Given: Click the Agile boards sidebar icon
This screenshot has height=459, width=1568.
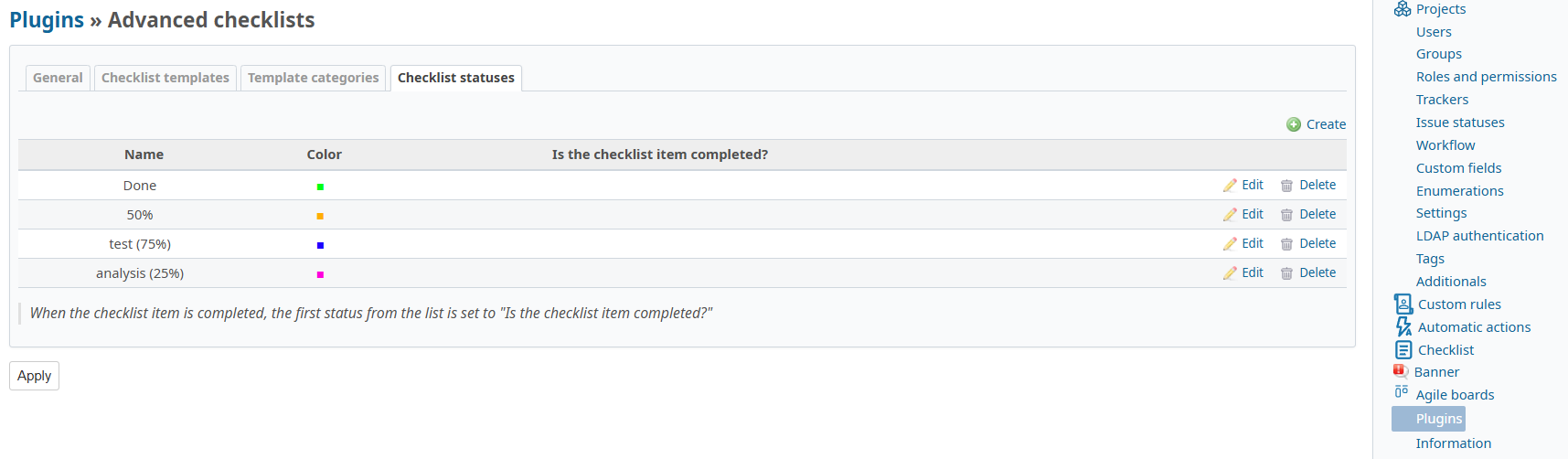Looking at the screenshot, I should tap(1402, 392).
